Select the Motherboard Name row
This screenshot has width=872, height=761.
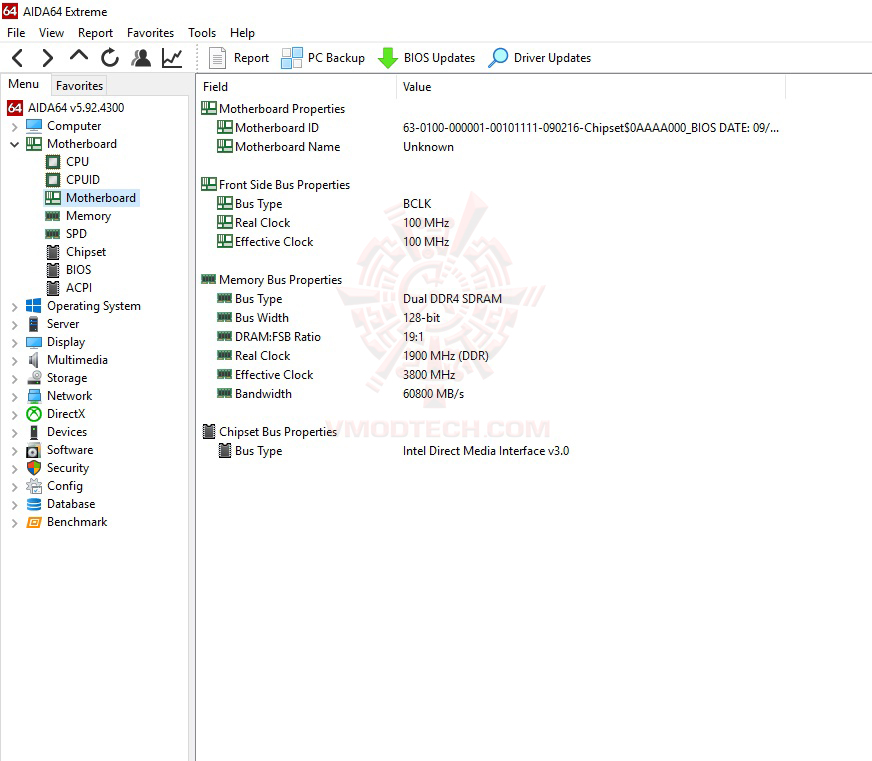pos(335,147)
